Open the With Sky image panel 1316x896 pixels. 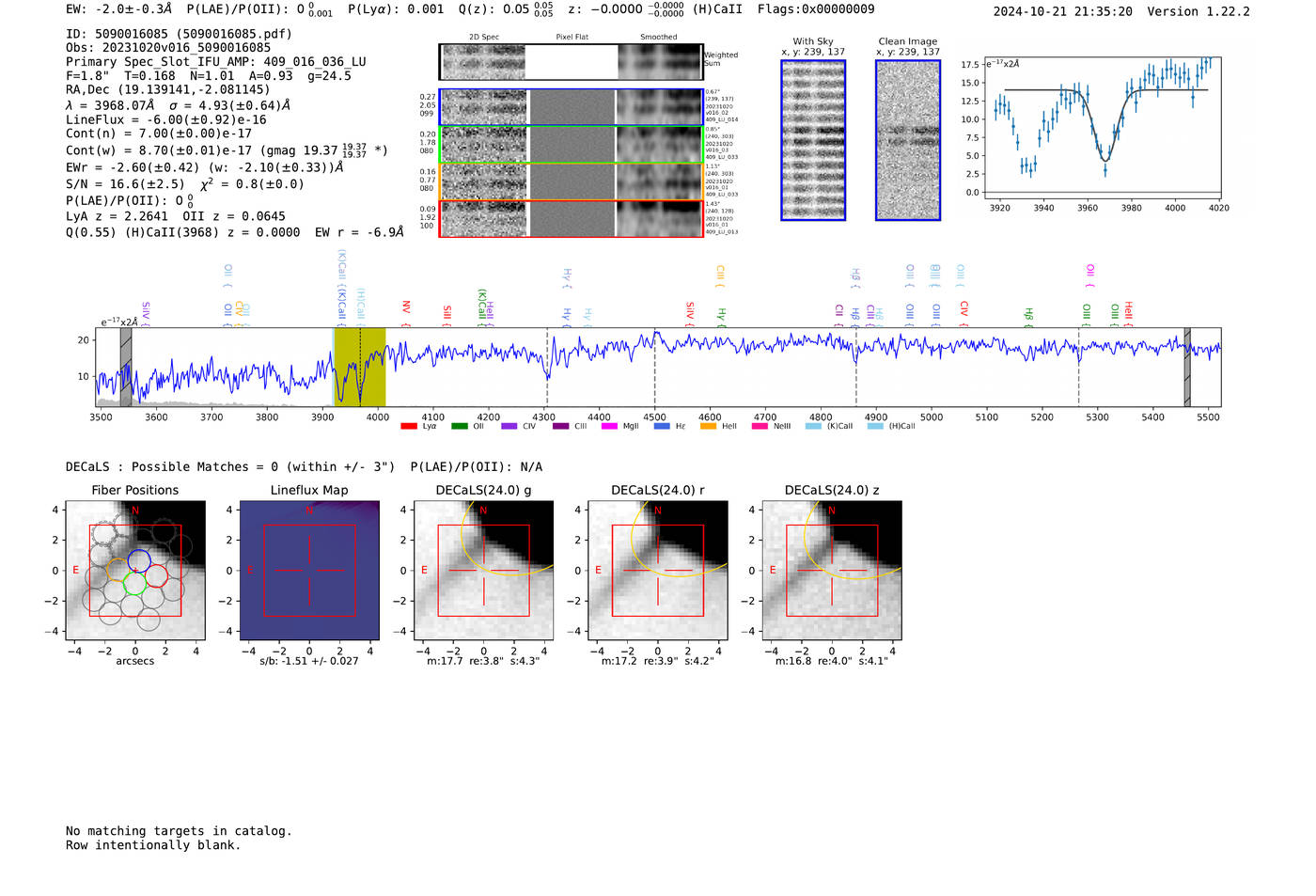tap(813, 140)
